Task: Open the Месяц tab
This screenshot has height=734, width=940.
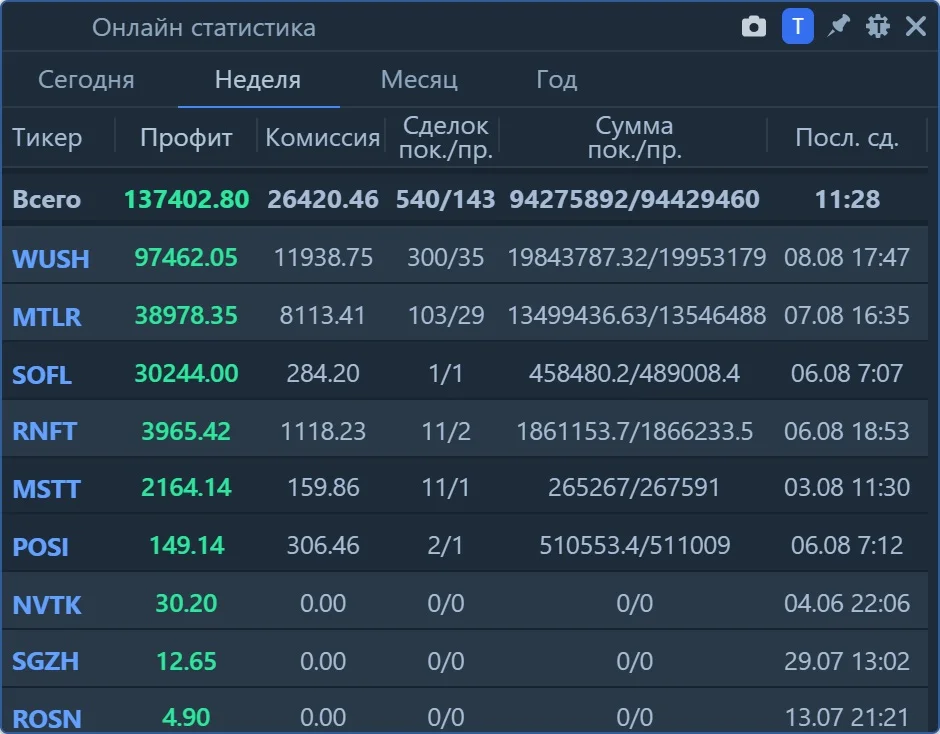Action: (419, 80)
